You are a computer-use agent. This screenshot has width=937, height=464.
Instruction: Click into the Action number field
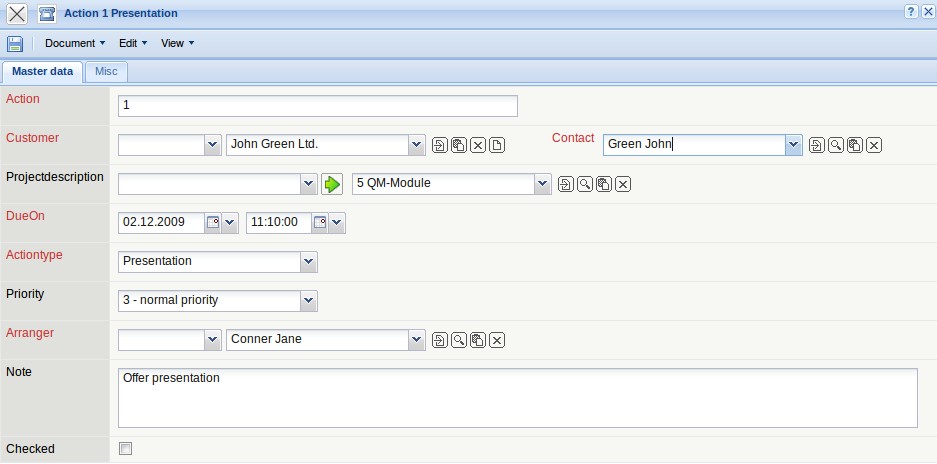tap(318, 106)
